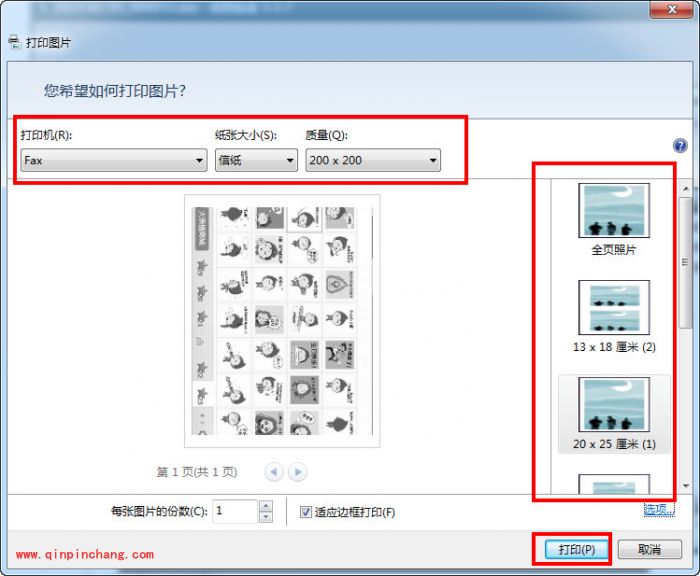700x576 pixels.
Task: Select the 13 x 18 厘米 (2) layout
Action: pos(614,317)
